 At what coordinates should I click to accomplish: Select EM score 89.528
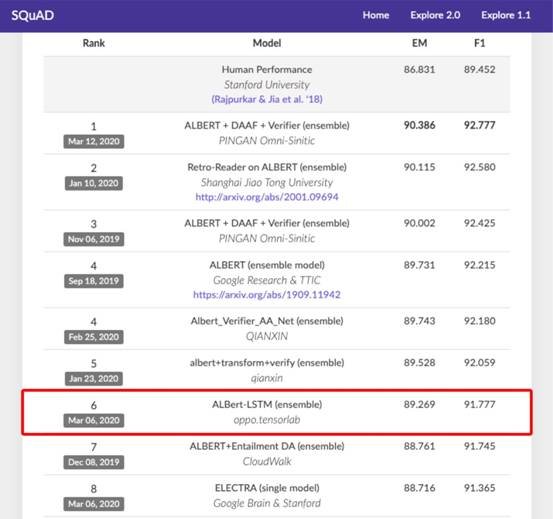tap(419, 363)
